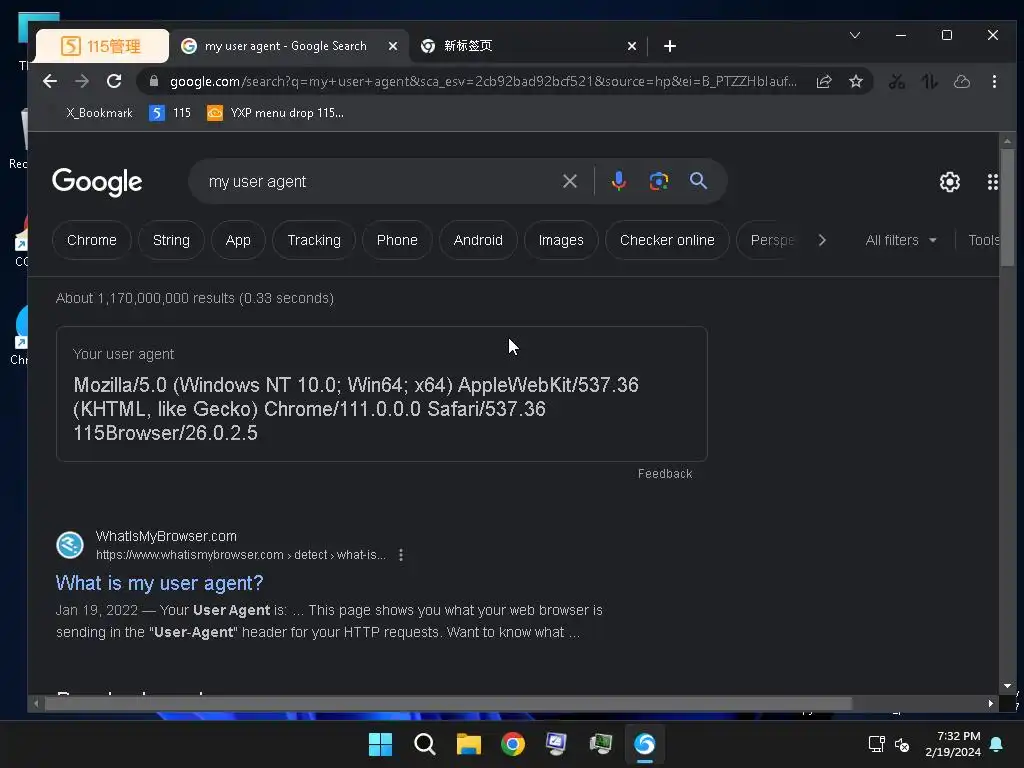Viewport: 1024px width, 768px height.
Task: Click the horizontal scrollbar right arrow
Action: click(991, 703)
